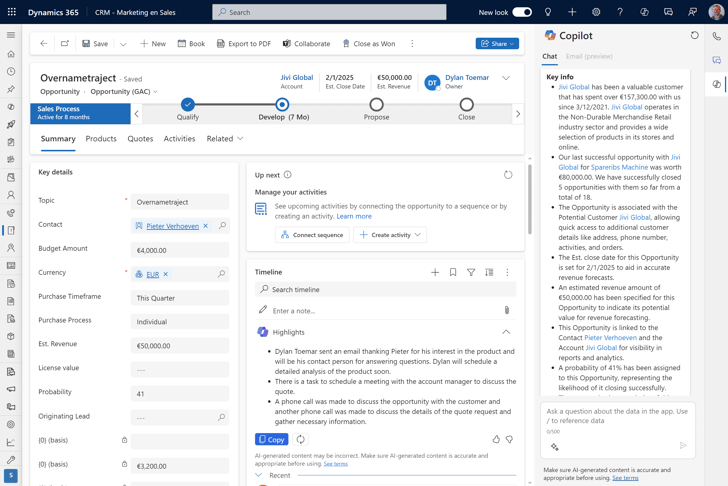Open the timeline filter funnel

point(471,272)
